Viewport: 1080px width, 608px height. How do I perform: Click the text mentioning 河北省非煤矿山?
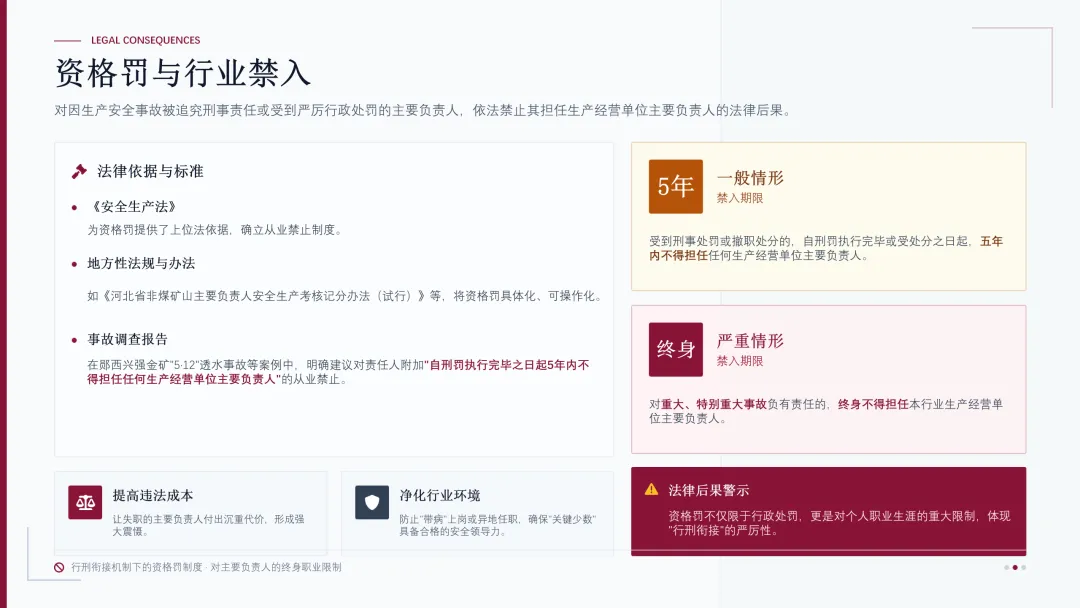pos(346,296)
